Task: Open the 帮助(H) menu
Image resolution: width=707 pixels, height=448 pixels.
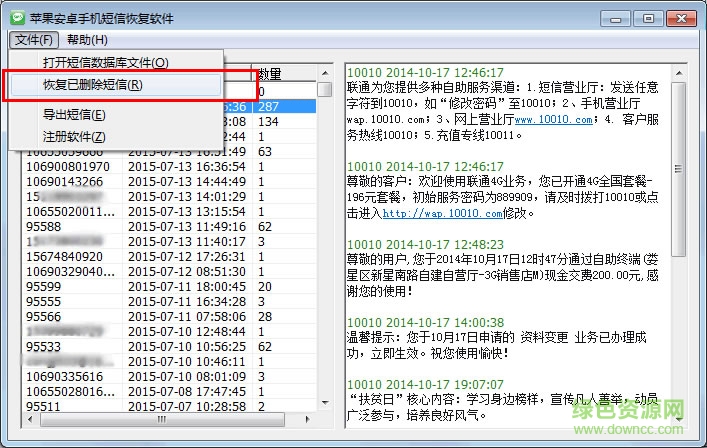Action: [x=87, y=40]
